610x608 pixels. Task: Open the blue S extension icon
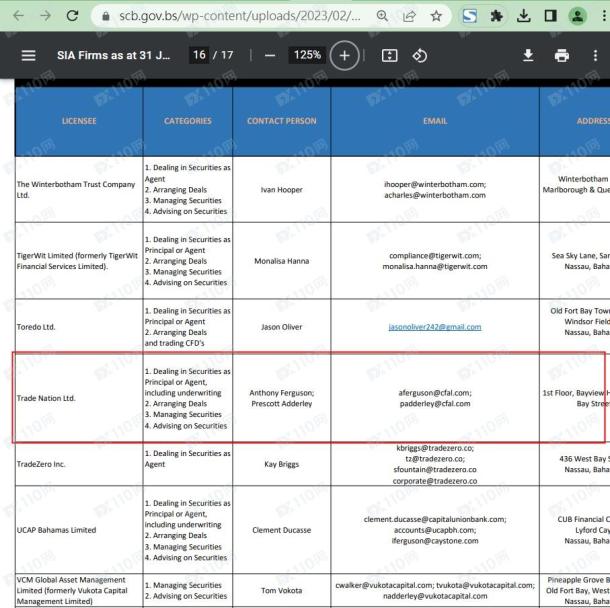click(470, 16)
